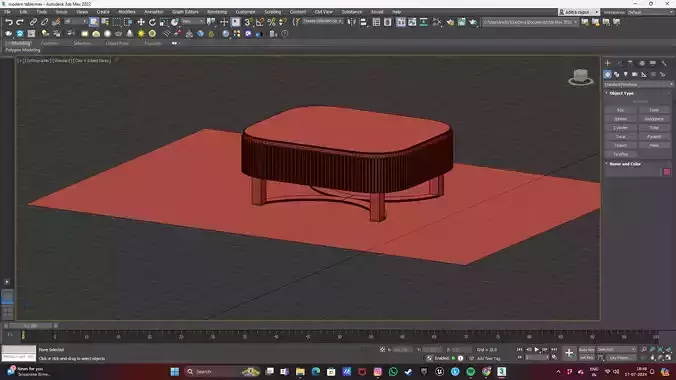The height and width of the screenshot is (380, 676).
Task: Click the large Set Keys plus button
Action: point(569,353)
